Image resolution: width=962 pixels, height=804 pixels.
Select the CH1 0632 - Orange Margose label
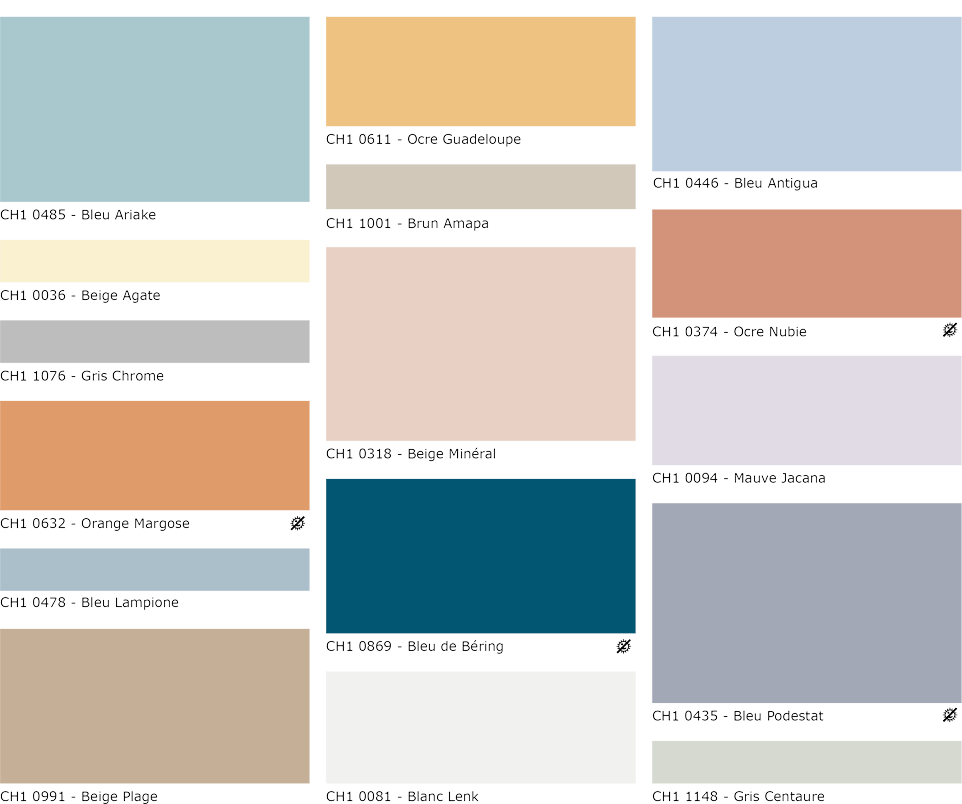coord(95,524)
